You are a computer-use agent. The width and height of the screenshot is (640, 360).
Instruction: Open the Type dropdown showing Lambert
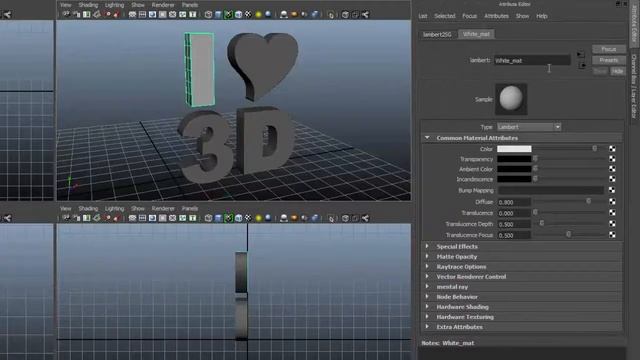(529, 127)
